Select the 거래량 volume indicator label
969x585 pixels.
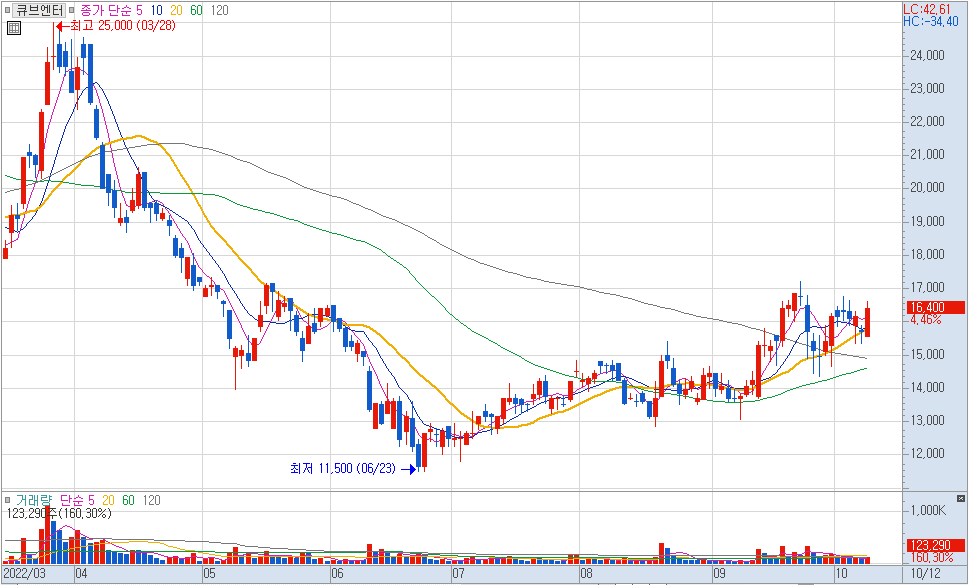click(x=34, y=500)
